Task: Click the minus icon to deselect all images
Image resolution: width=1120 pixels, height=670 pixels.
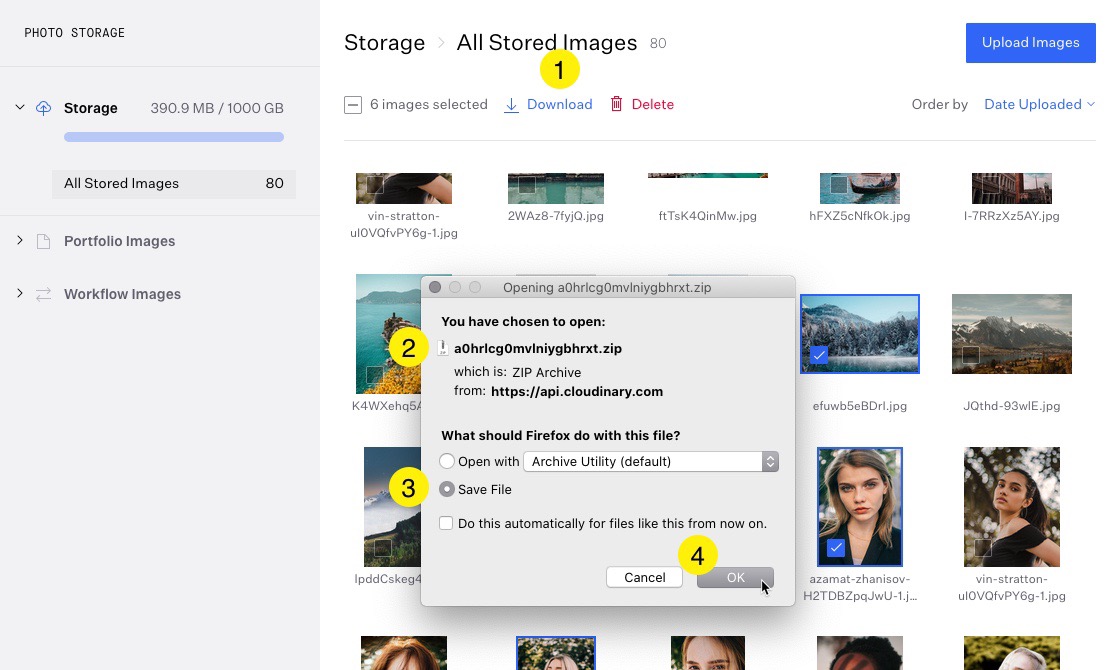Action: pos(352,104)
